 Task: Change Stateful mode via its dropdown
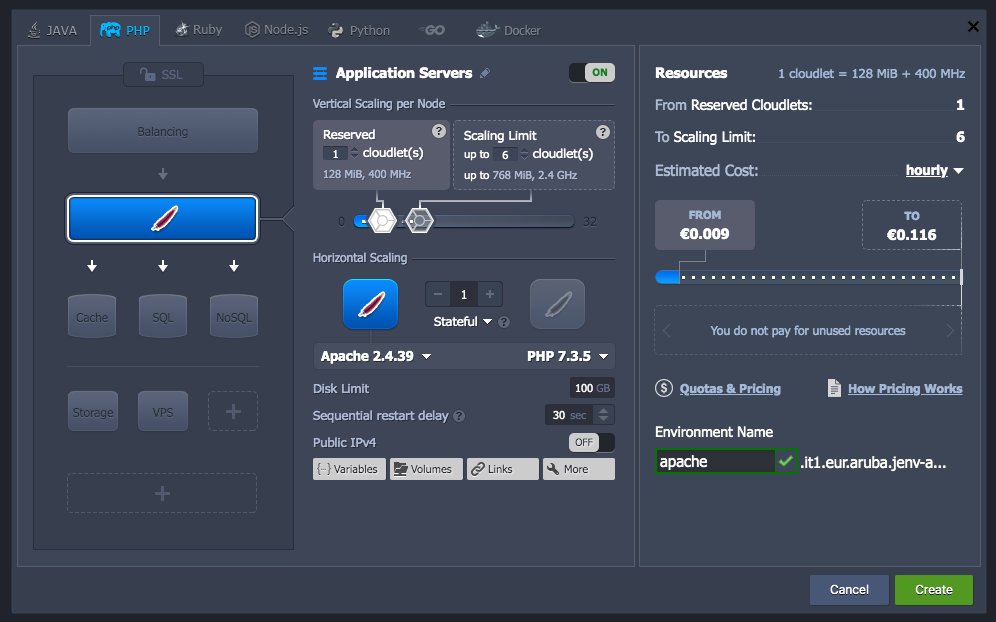point(460,320)
